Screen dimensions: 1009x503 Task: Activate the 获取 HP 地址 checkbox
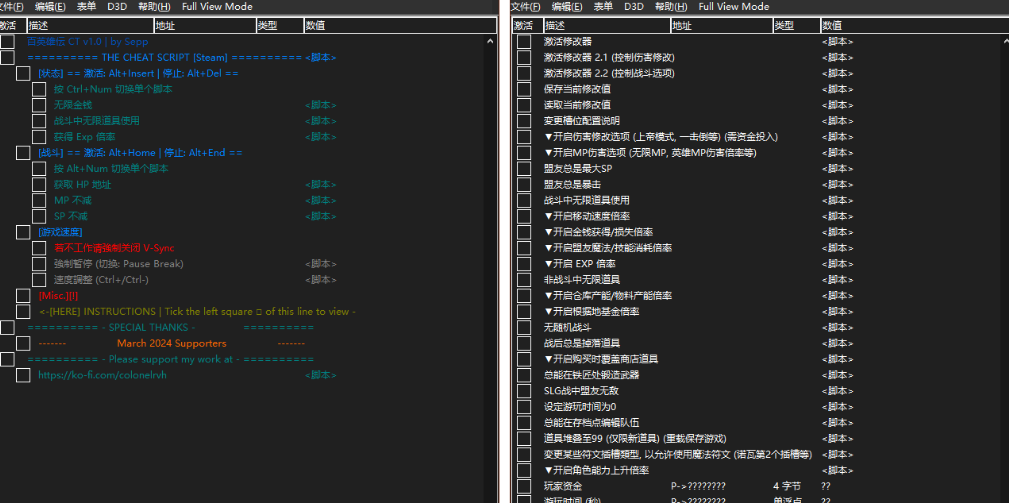coord(39,185)
